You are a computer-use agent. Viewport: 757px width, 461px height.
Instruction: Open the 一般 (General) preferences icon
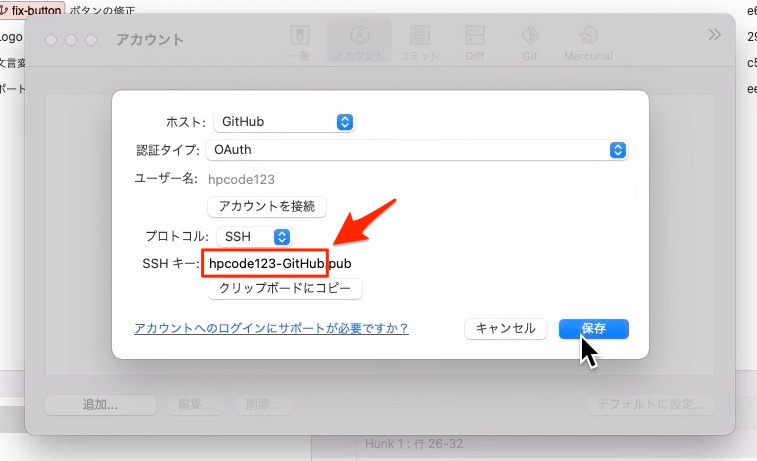pos(298,42)
